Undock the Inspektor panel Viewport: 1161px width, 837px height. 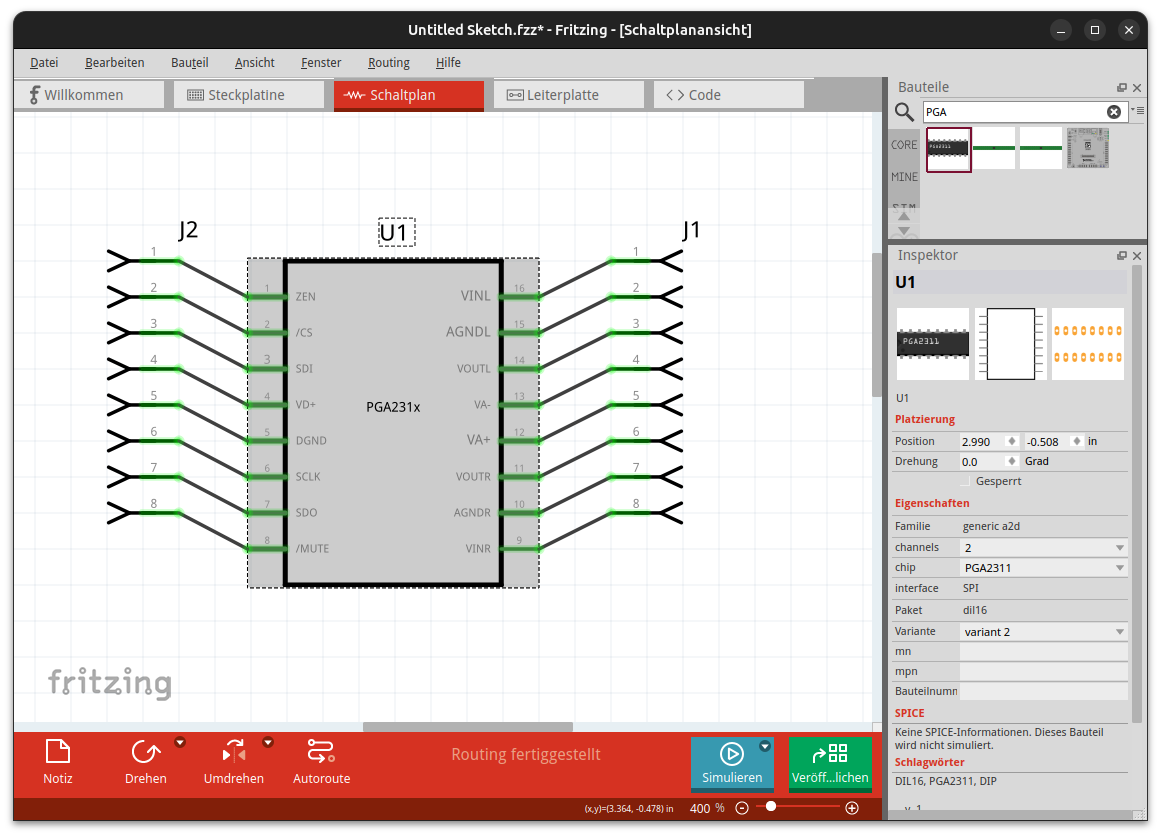(1122, 256)
